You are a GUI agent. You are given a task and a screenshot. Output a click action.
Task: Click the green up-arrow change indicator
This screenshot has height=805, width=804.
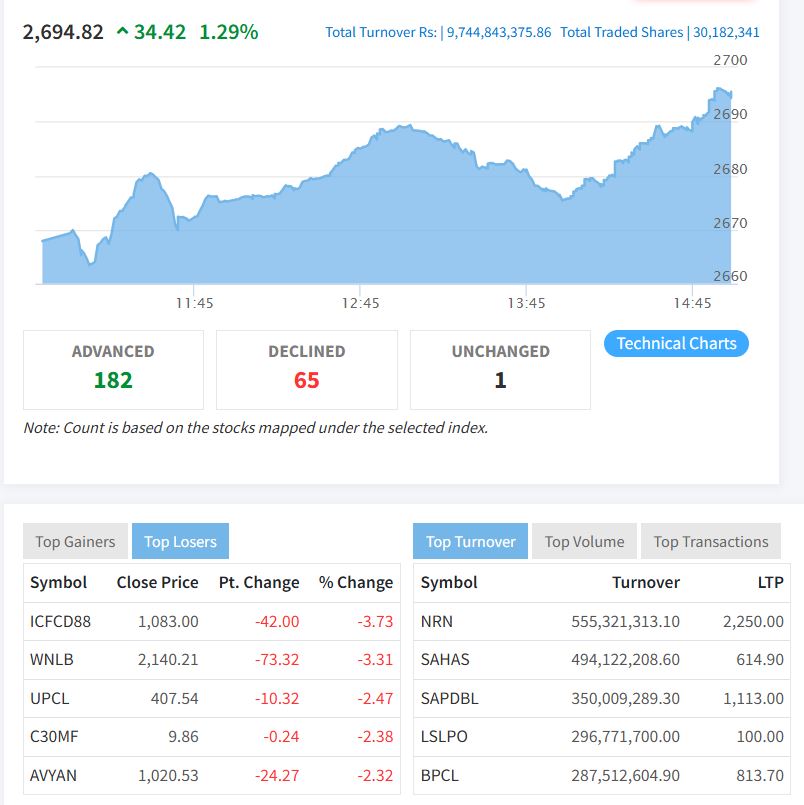click(122, 32)
